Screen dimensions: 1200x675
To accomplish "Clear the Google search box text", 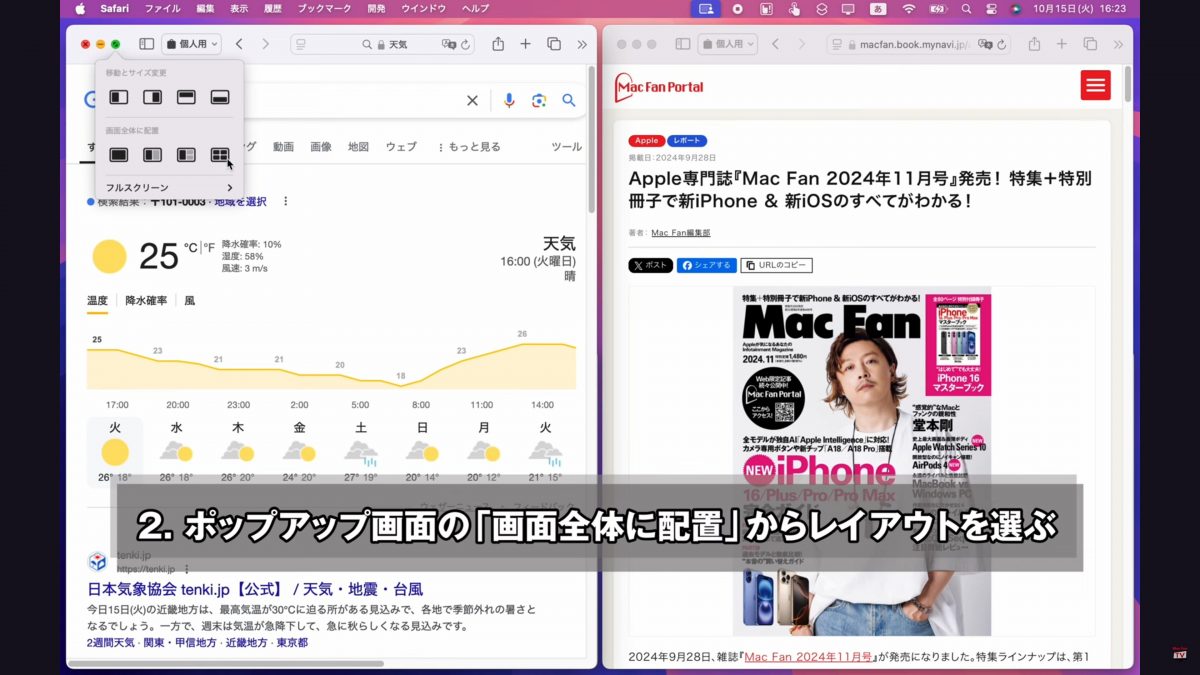I will click(x=473, y=100).
